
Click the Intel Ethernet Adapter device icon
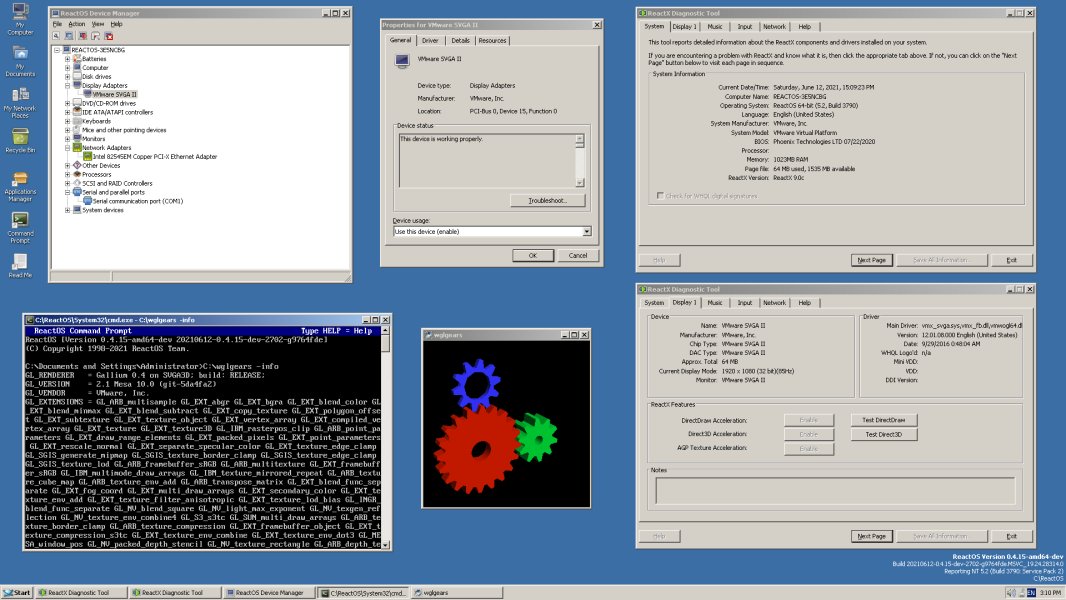pos(87,156)
